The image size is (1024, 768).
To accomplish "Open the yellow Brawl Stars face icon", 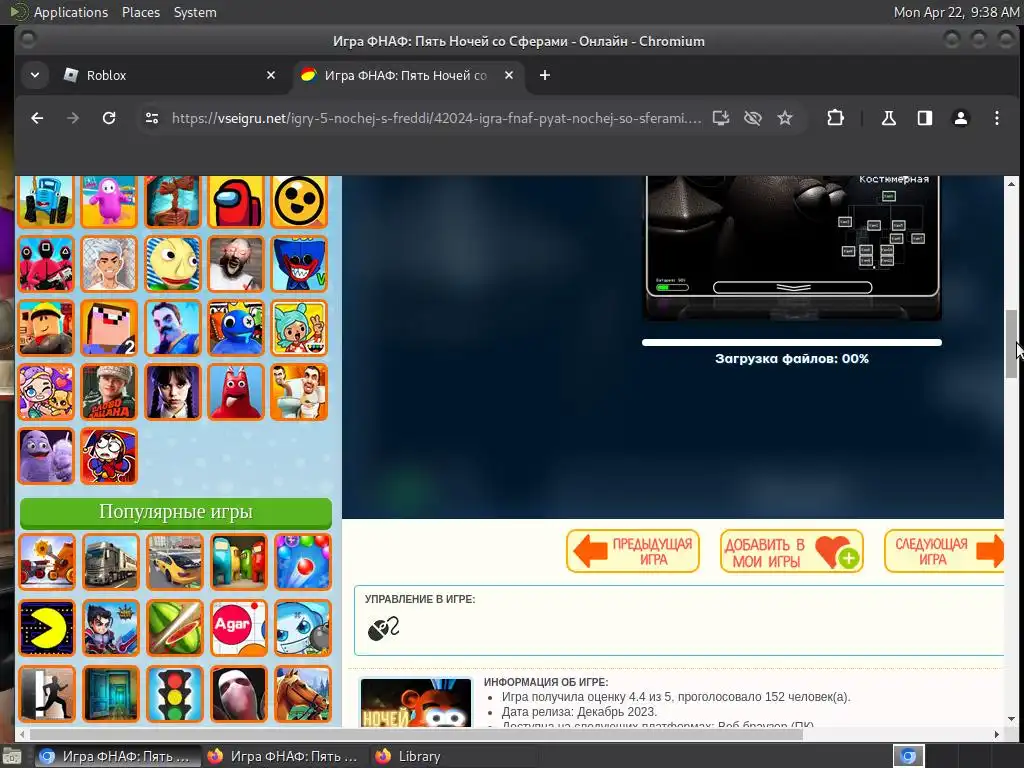I will click(299, 201).
